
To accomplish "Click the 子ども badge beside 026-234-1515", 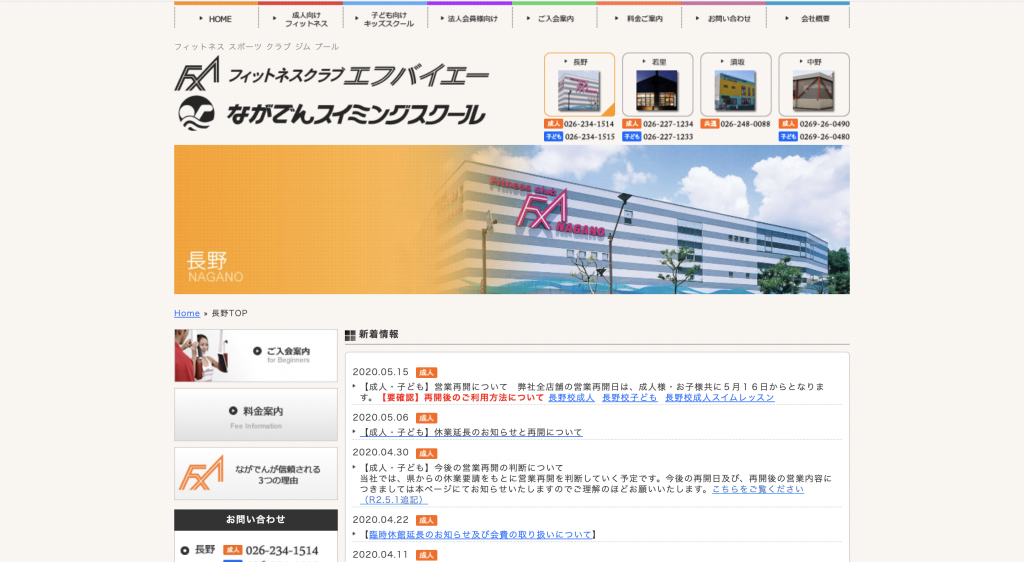I will [553, 136].
